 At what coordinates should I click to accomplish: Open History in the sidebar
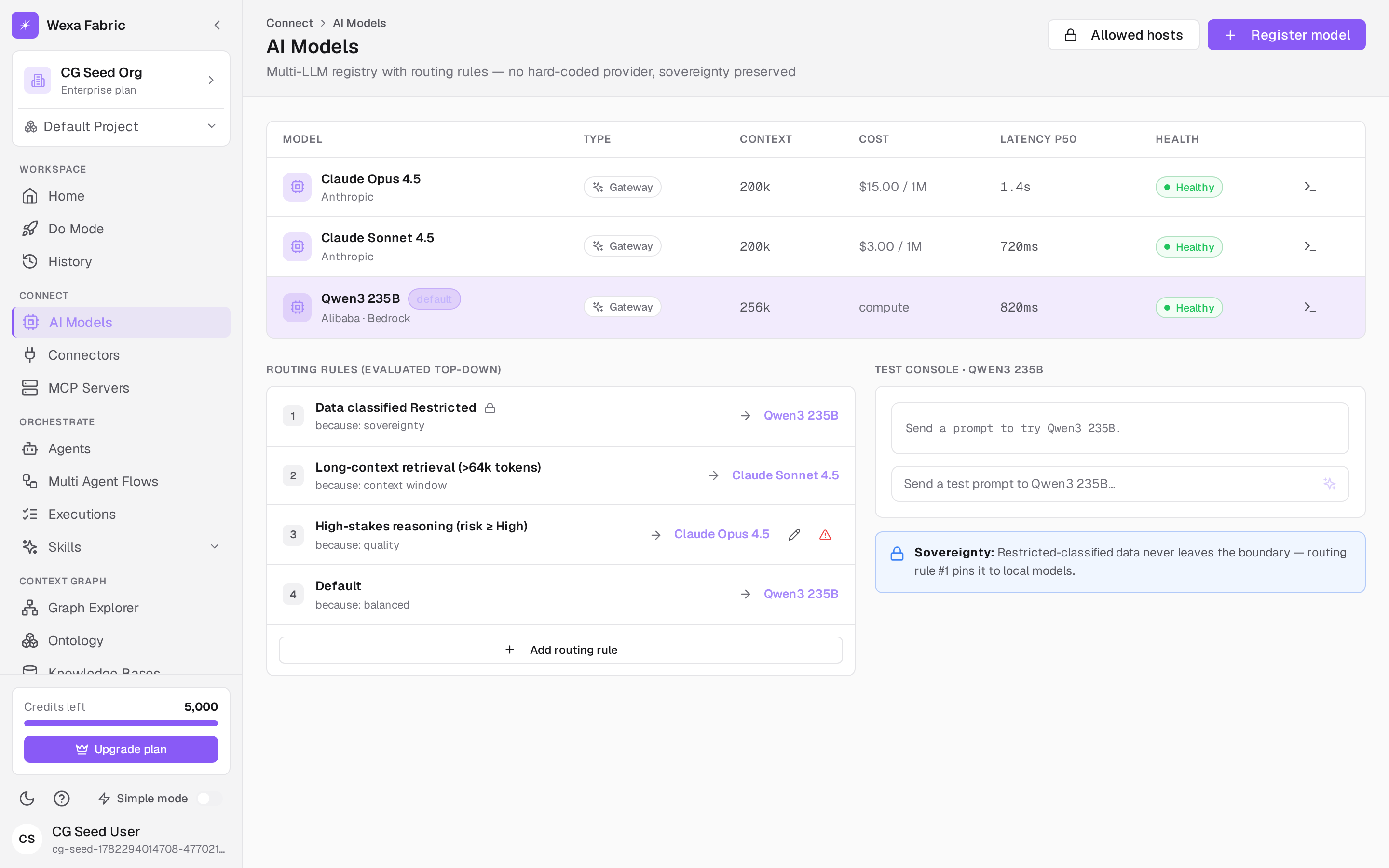click(121, 261)
